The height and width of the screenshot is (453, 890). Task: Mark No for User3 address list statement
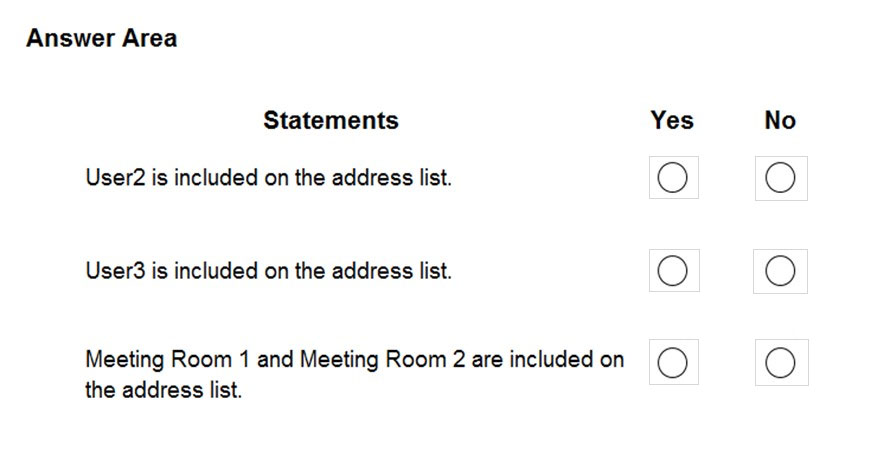pos(780,271)
